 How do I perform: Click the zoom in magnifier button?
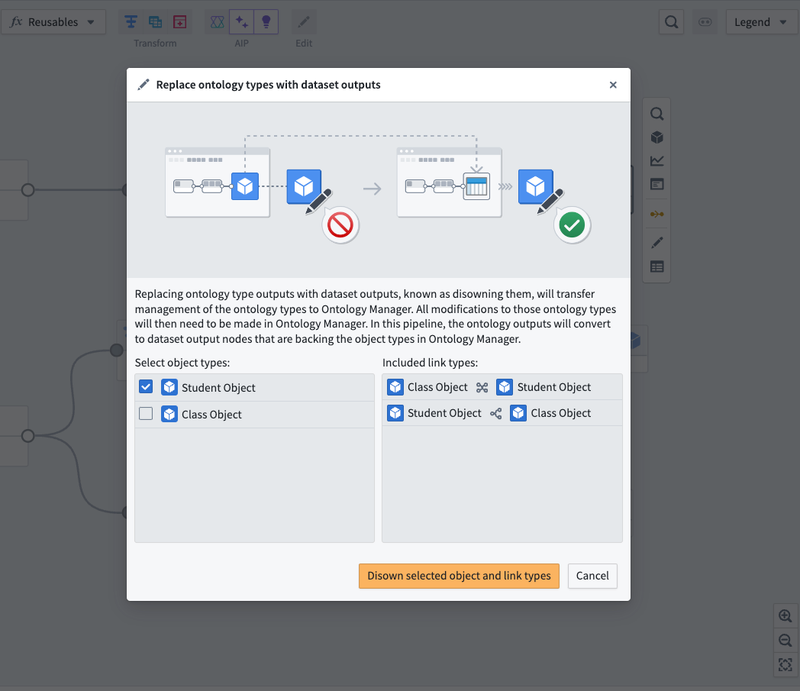click(x=785, y=617)
